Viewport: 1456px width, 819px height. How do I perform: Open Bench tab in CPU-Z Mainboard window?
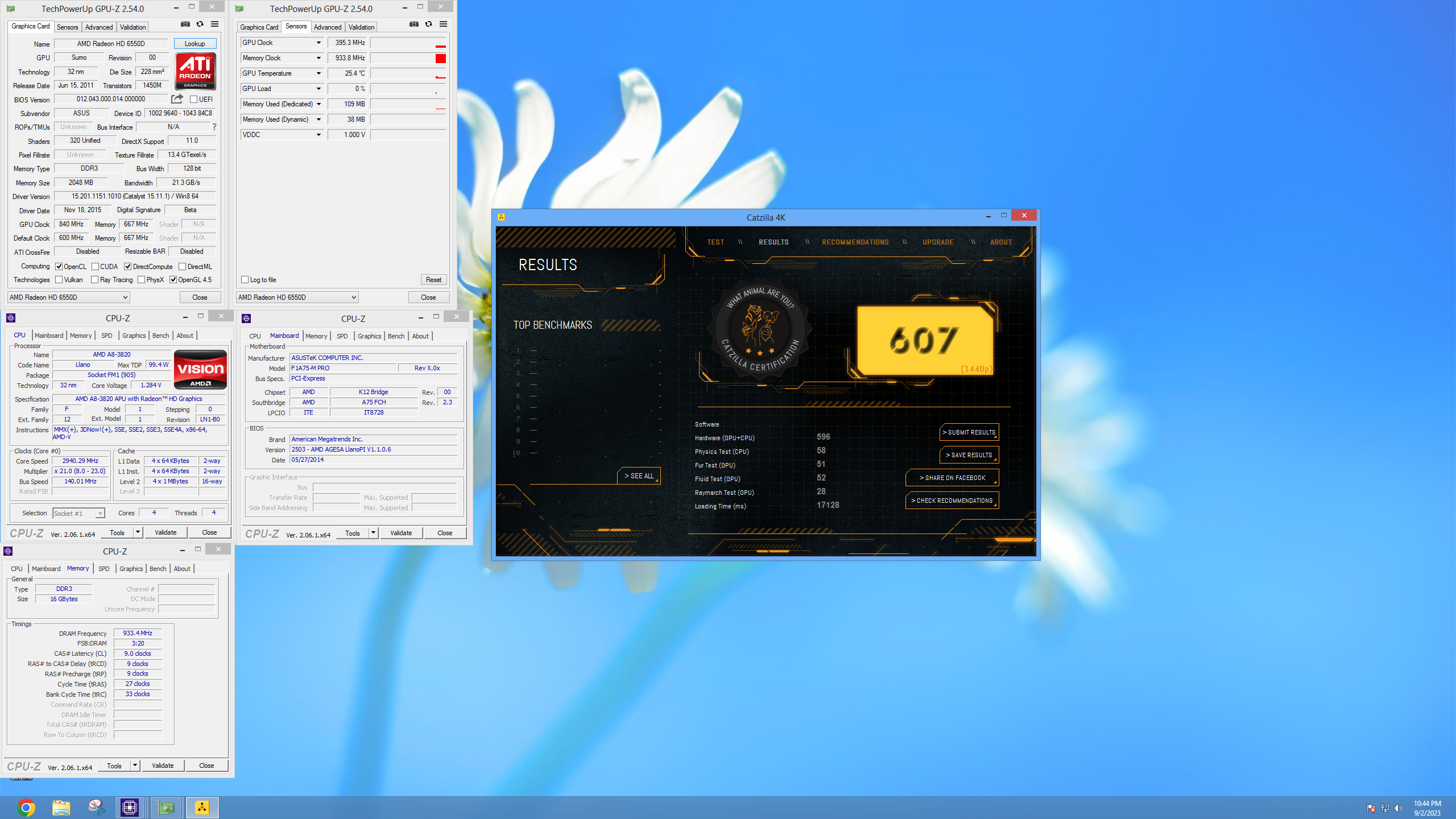point(396,336)
